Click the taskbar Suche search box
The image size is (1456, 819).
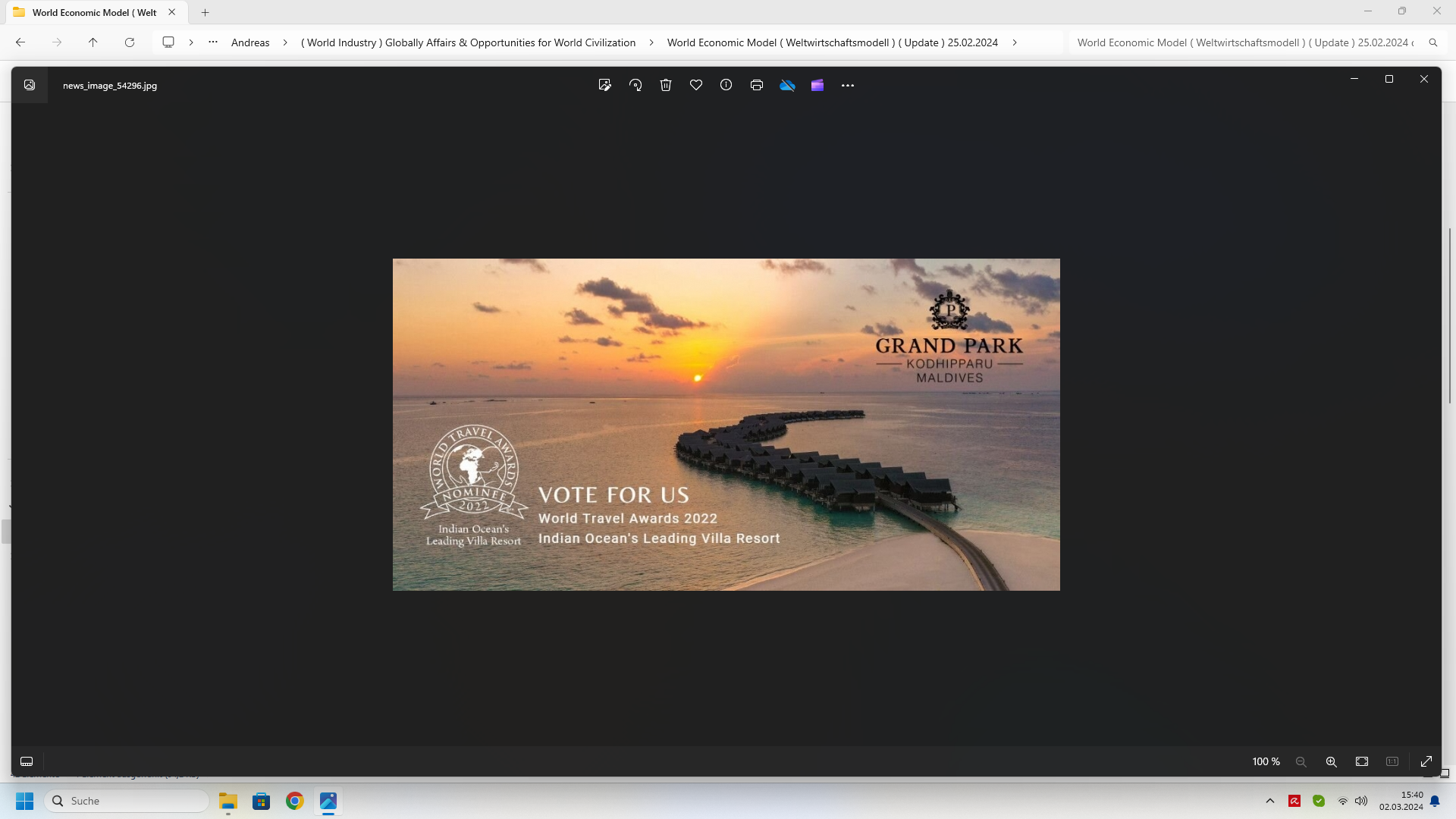127,801
